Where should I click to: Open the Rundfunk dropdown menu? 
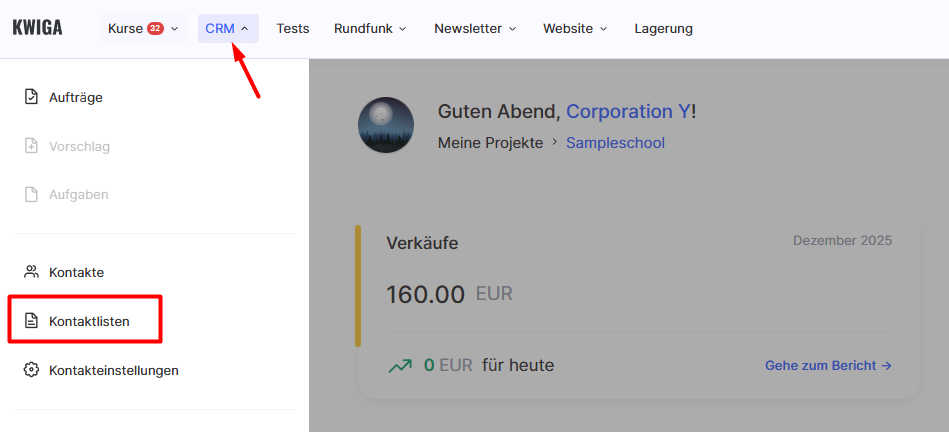pos(370,29)
